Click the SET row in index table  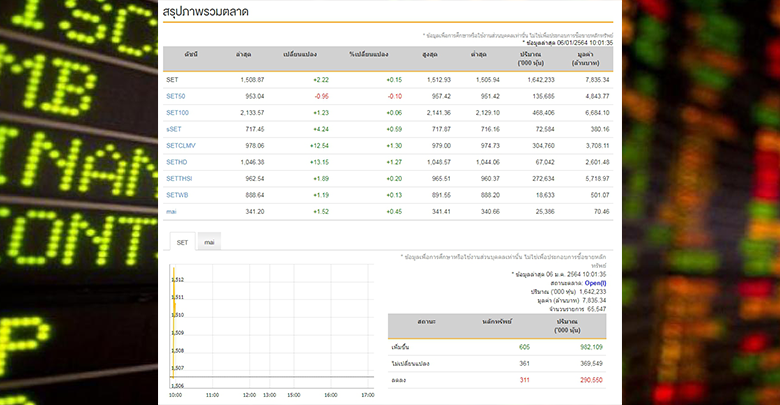click(172, 79)
